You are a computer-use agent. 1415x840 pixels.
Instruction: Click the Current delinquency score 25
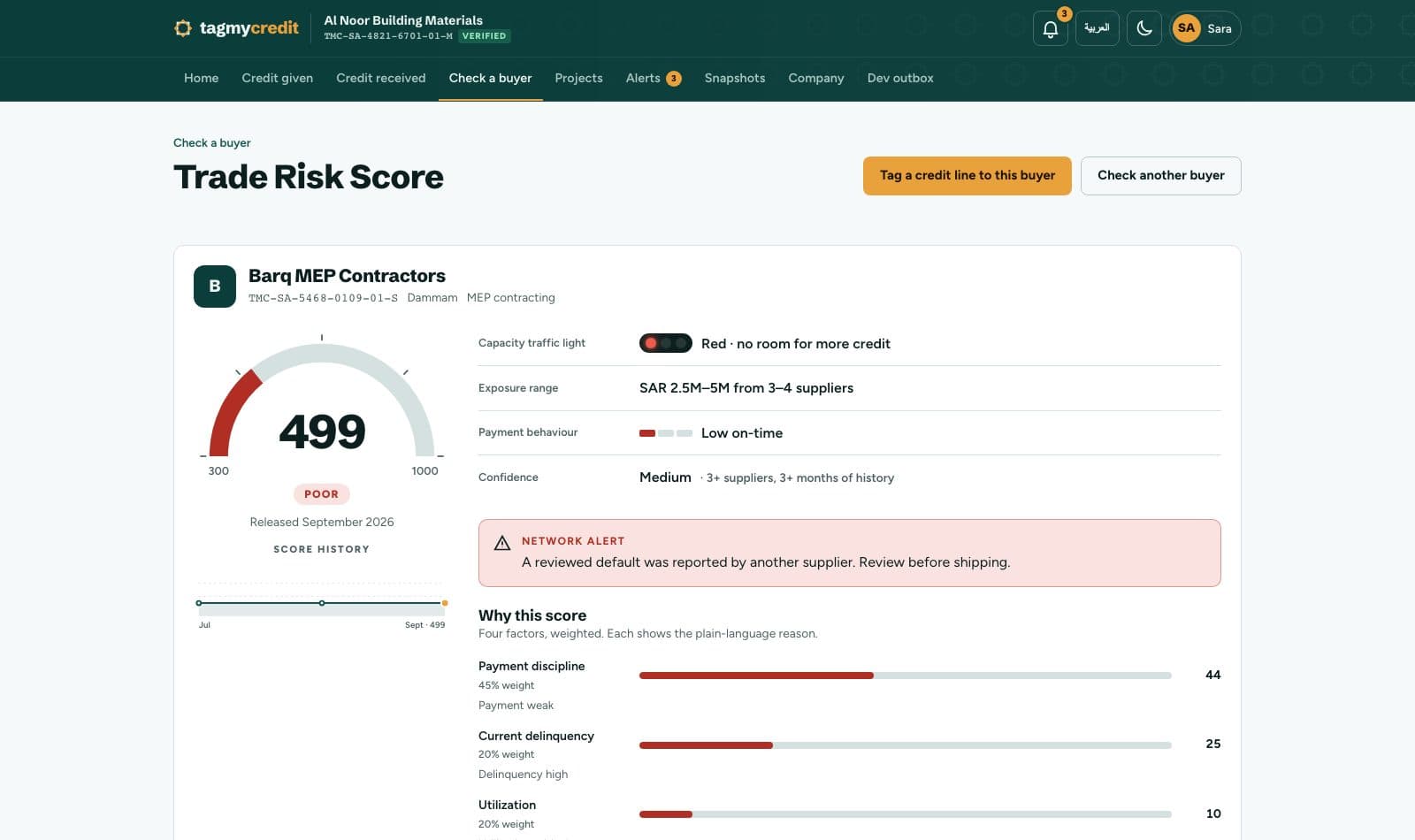pos(1212,744)
